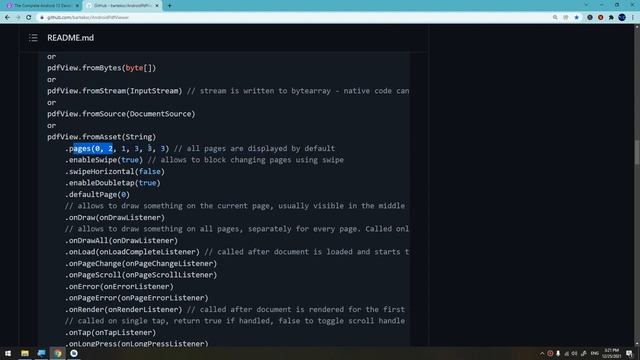Open the Windows notification center
The image size is (640, 360).
click(x=629, y=353)
